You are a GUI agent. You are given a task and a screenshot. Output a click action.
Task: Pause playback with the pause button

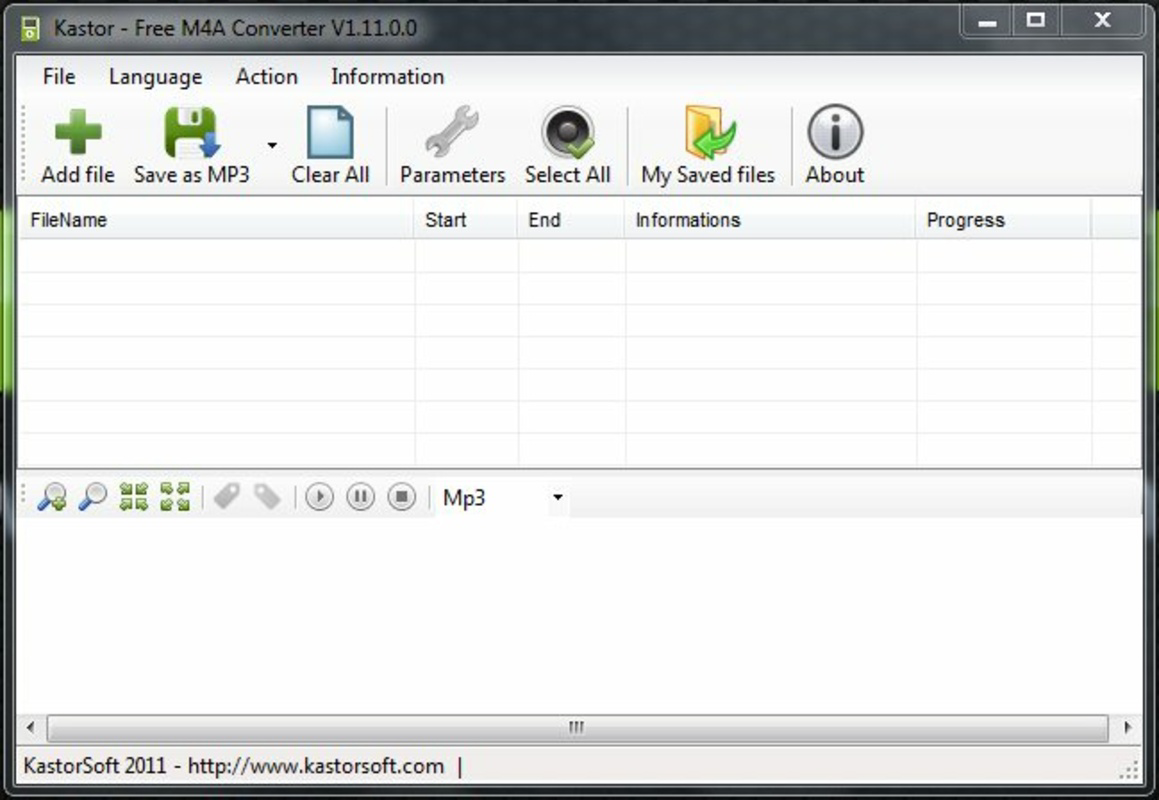[361, 497]
